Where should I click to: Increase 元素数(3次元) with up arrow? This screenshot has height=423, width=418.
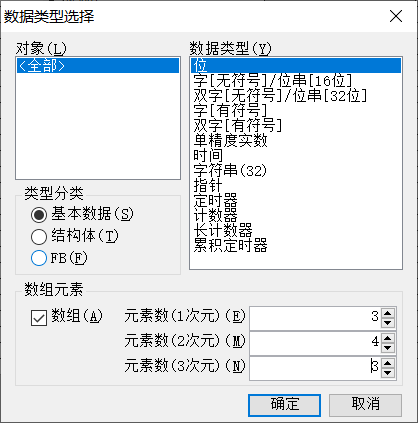387,363
